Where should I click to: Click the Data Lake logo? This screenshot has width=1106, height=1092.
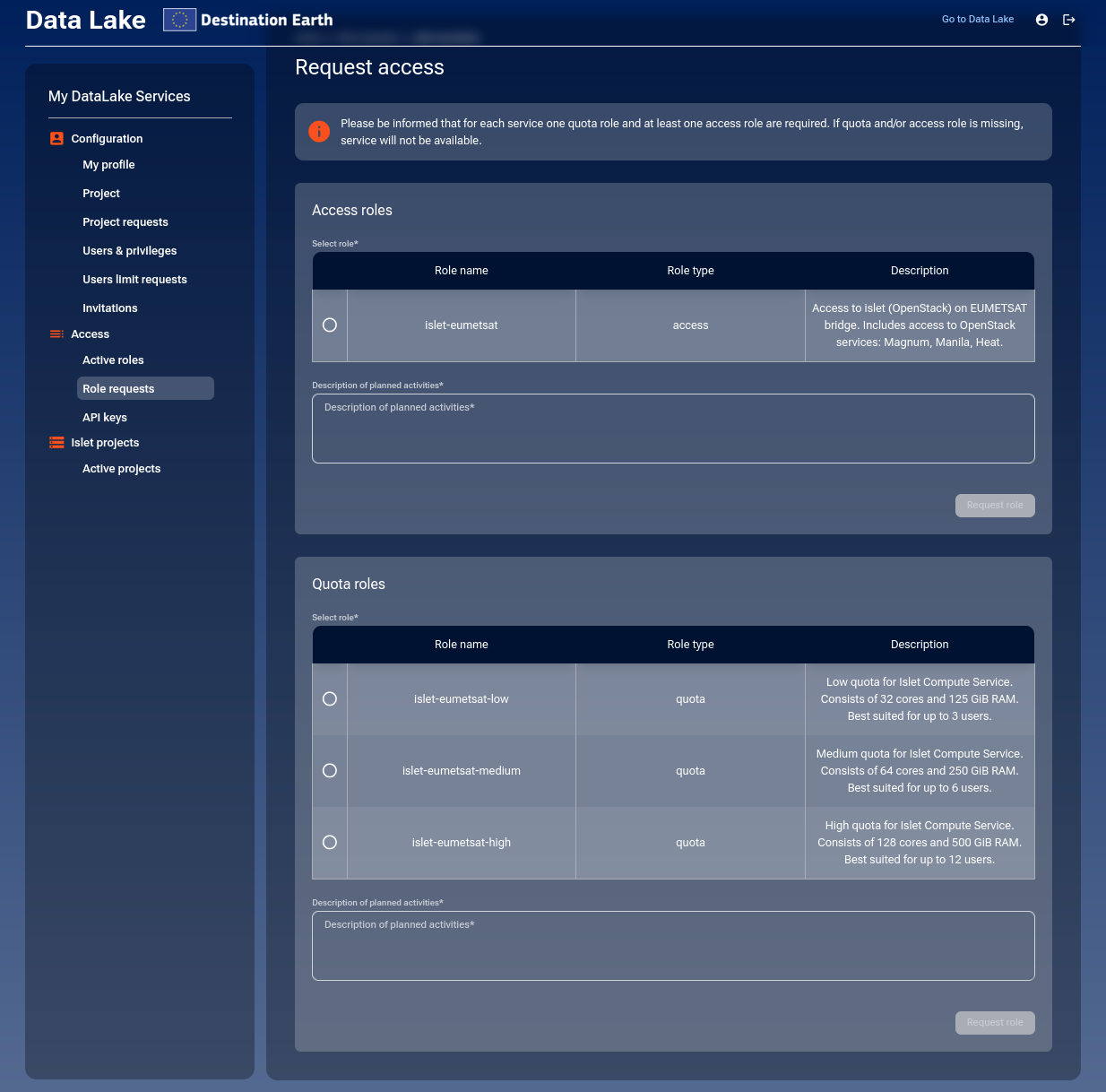85,19
